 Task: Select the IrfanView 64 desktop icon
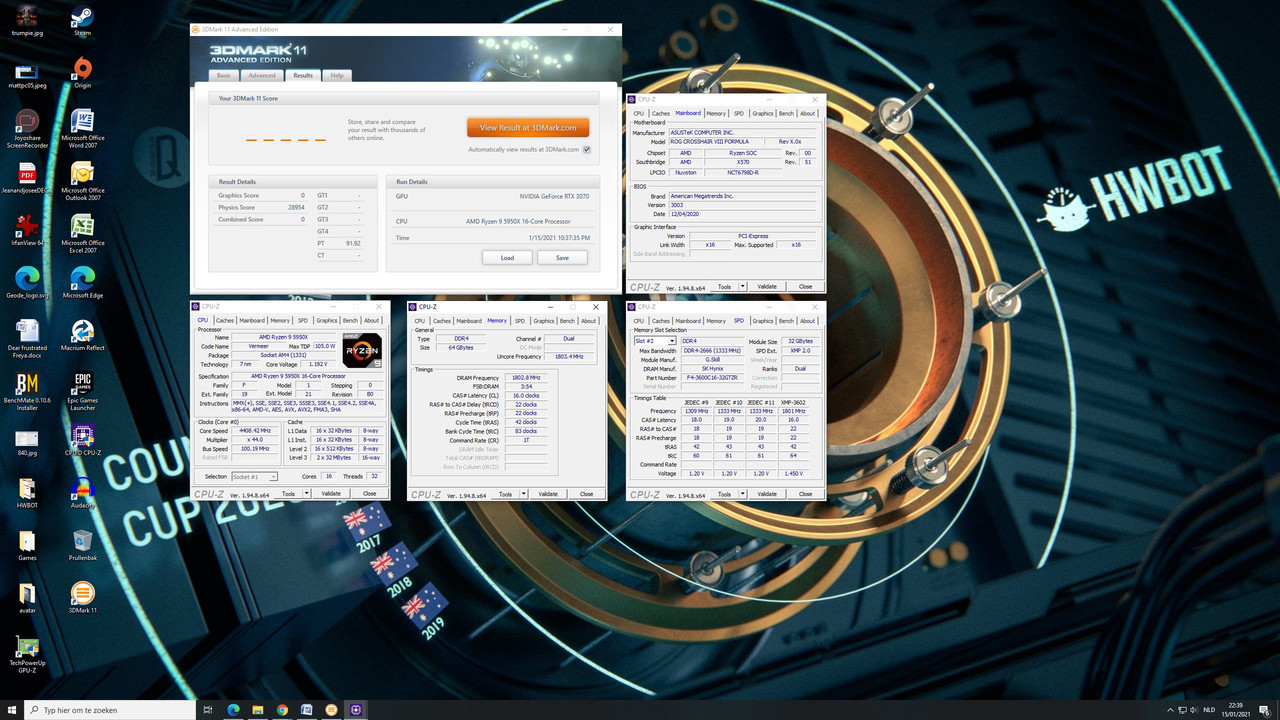[27, 232]
